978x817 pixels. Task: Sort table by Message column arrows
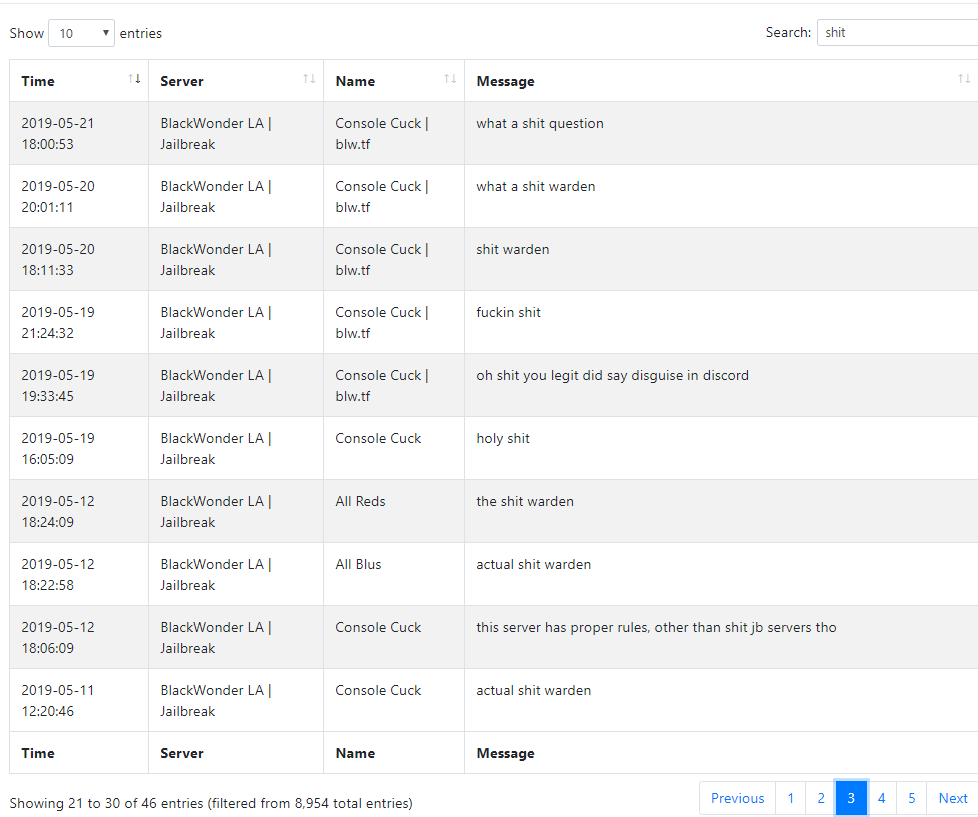tap(964, 79)
